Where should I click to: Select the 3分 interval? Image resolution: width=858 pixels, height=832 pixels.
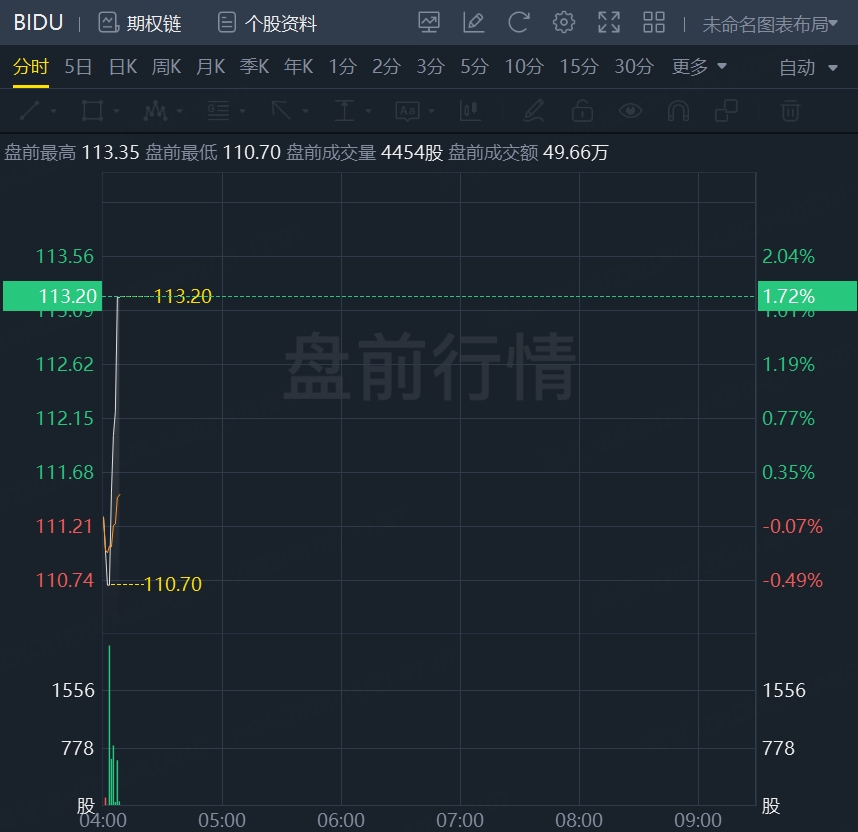click(x=430, y=67)
